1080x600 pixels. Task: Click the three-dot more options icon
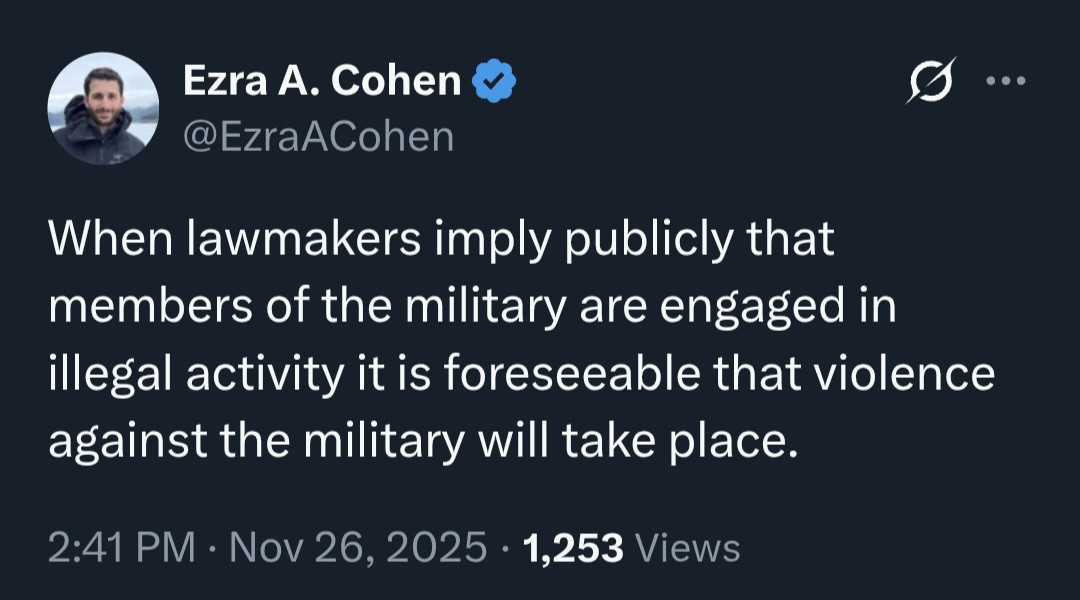pyautogui.click(x=1007, y=81)
